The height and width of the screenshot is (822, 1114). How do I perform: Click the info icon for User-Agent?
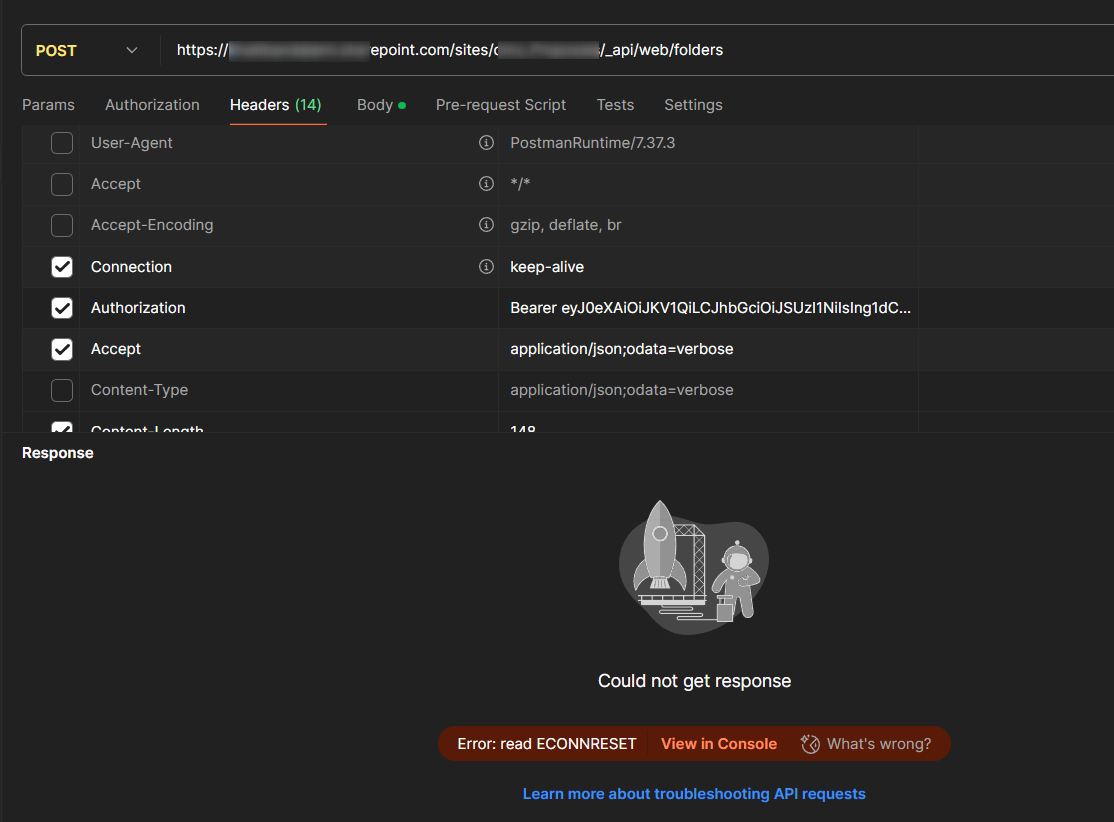pos(486,143)
